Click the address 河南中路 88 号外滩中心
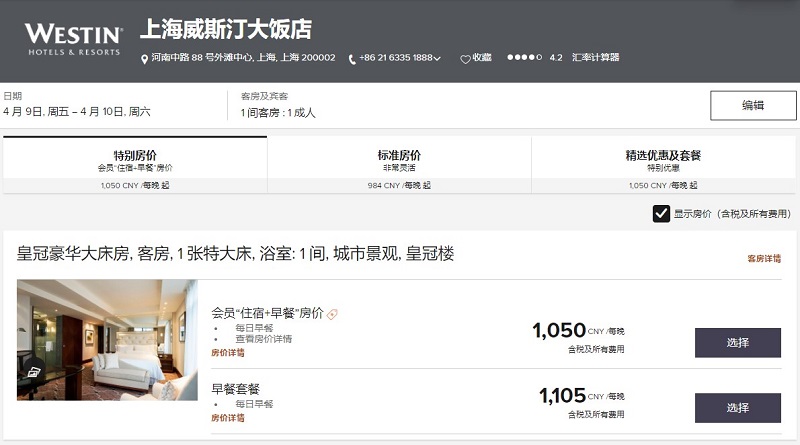 click(243, 58)
